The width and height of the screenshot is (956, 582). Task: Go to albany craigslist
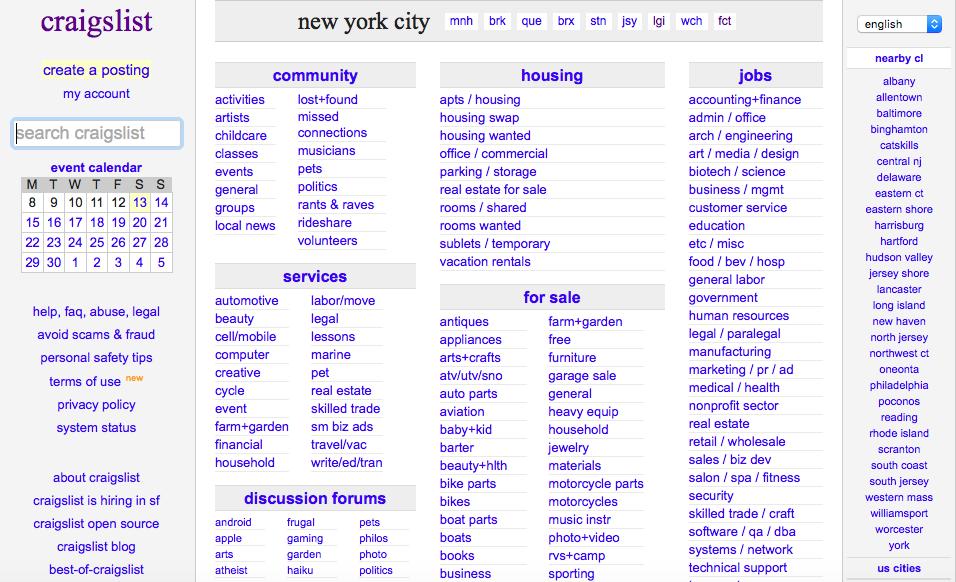tap(899, 81)
